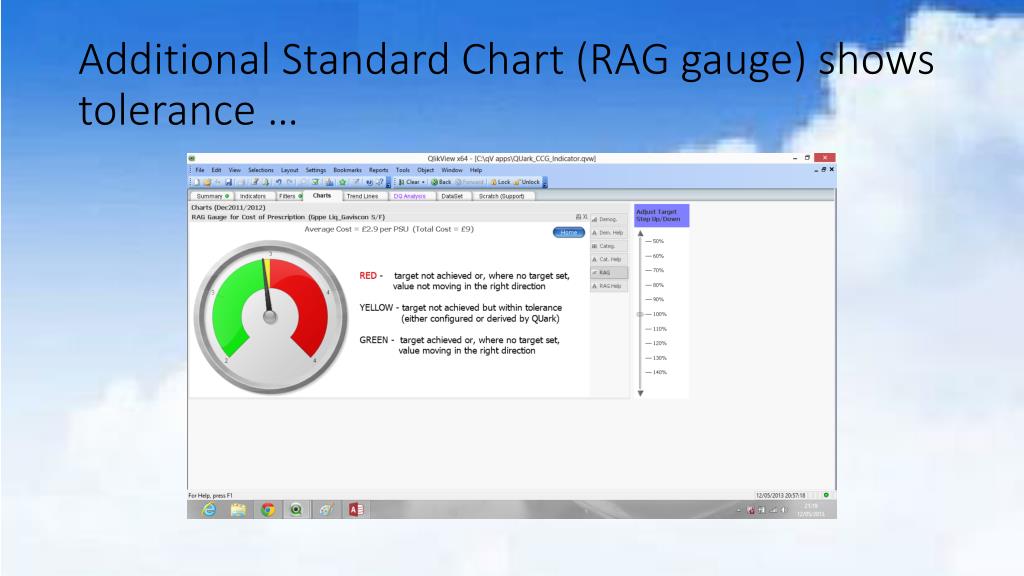The image size is (1024, 576).
Task: Select the Categ. chart option
Action: pyautogui.click(x=609, y=246)
